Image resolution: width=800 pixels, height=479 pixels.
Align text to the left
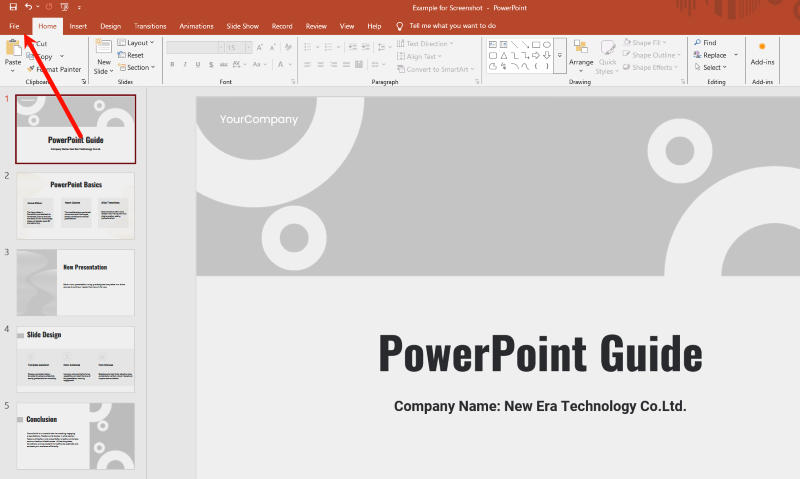[x=308, y=64]
